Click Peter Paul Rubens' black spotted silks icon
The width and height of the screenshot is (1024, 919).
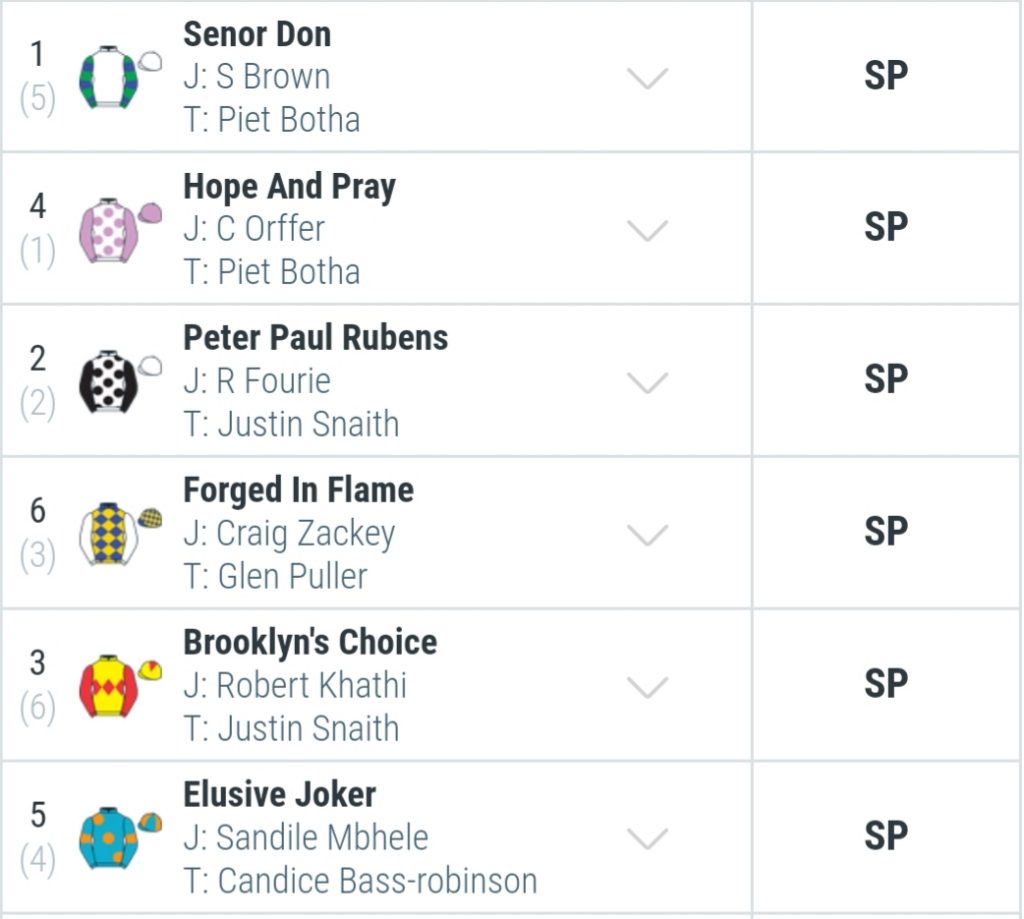pos(120,381)
